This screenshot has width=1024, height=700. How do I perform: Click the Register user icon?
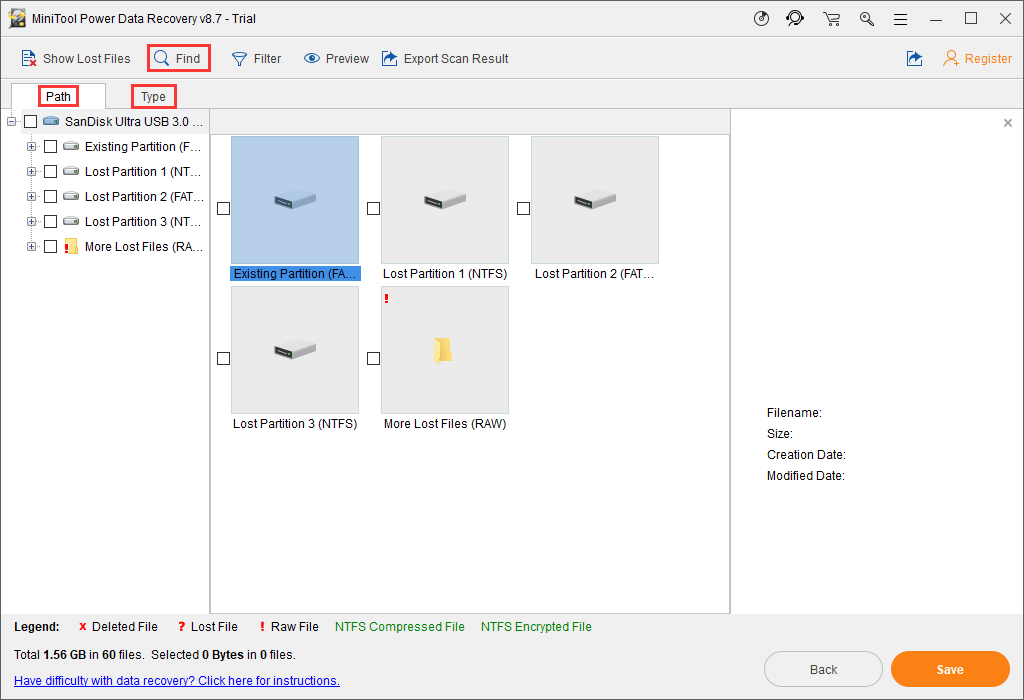tap(951, 59)
